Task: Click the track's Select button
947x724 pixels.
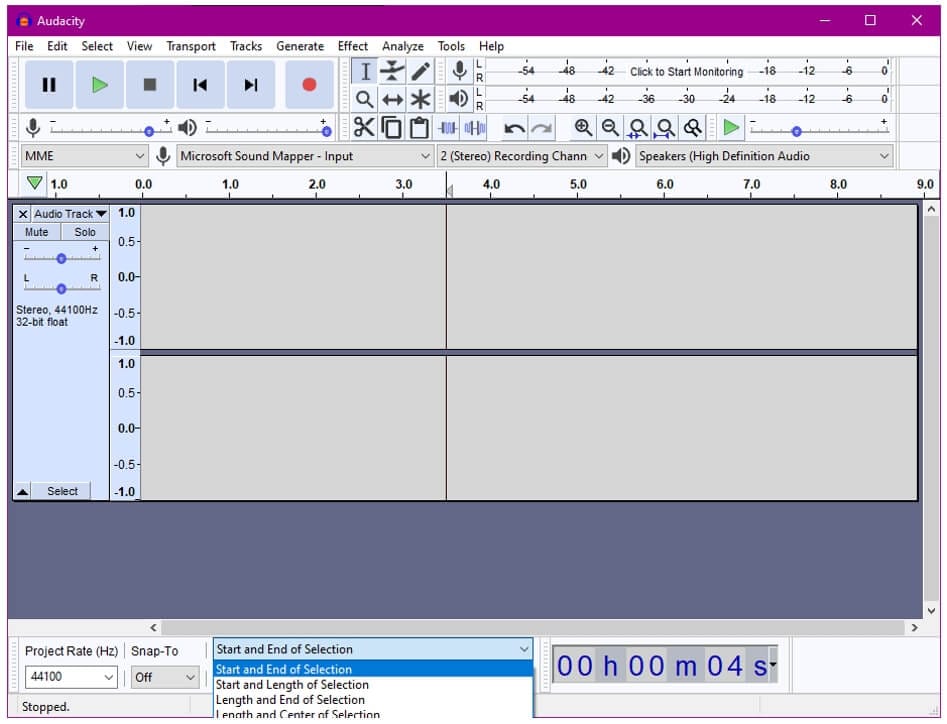Action: pyautogui.click(x=62, y=491)
